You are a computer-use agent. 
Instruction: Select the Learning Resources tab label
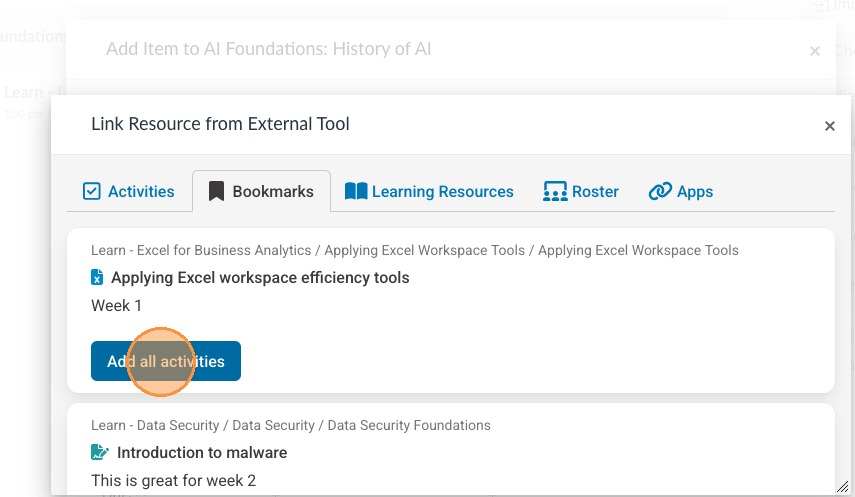point(442,191)
